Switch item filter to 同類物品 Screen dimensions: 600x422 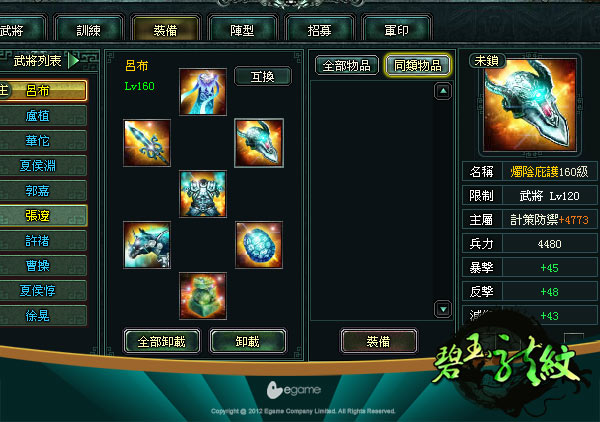click(x=418, y=65)
